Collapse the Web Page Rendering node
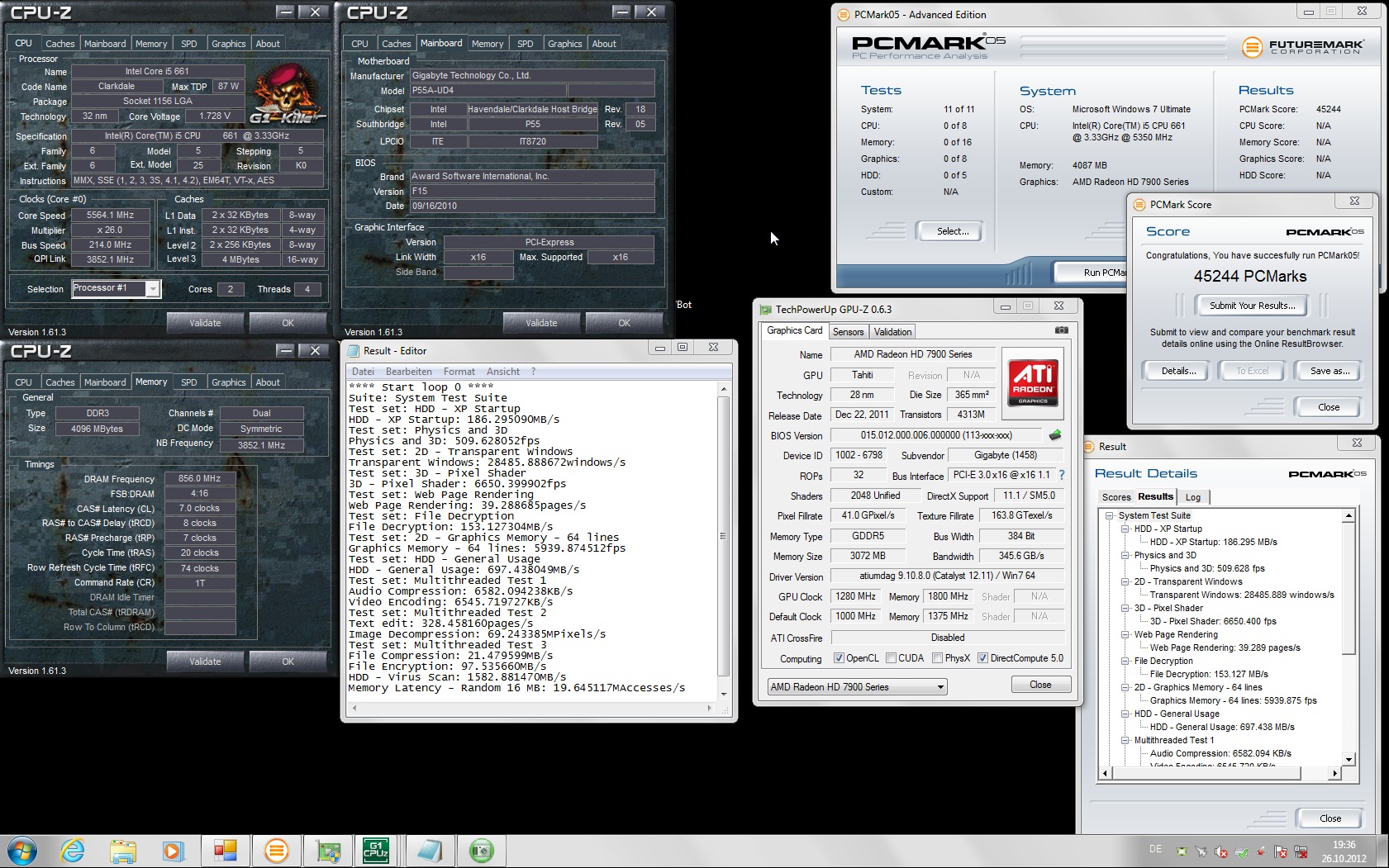This screenshot has height=868, width=1389. [1125, 634]
